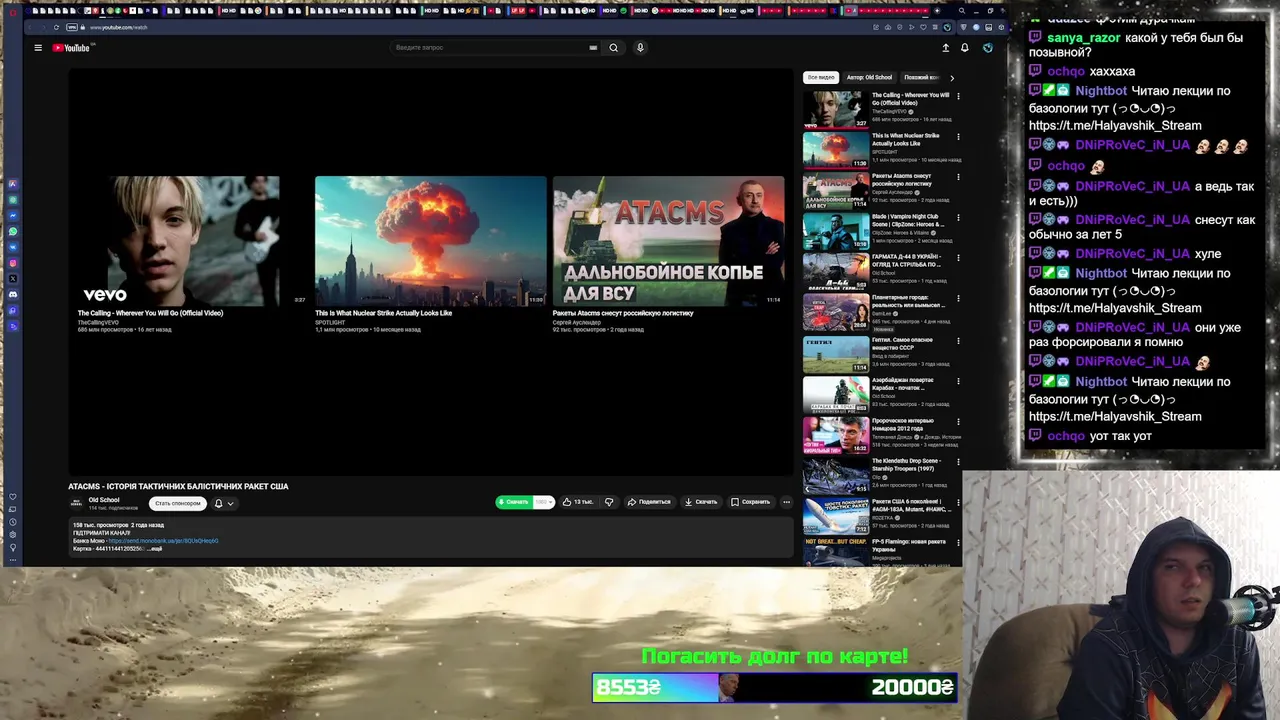Select the Похожий контент chip

tap(922, 77)
